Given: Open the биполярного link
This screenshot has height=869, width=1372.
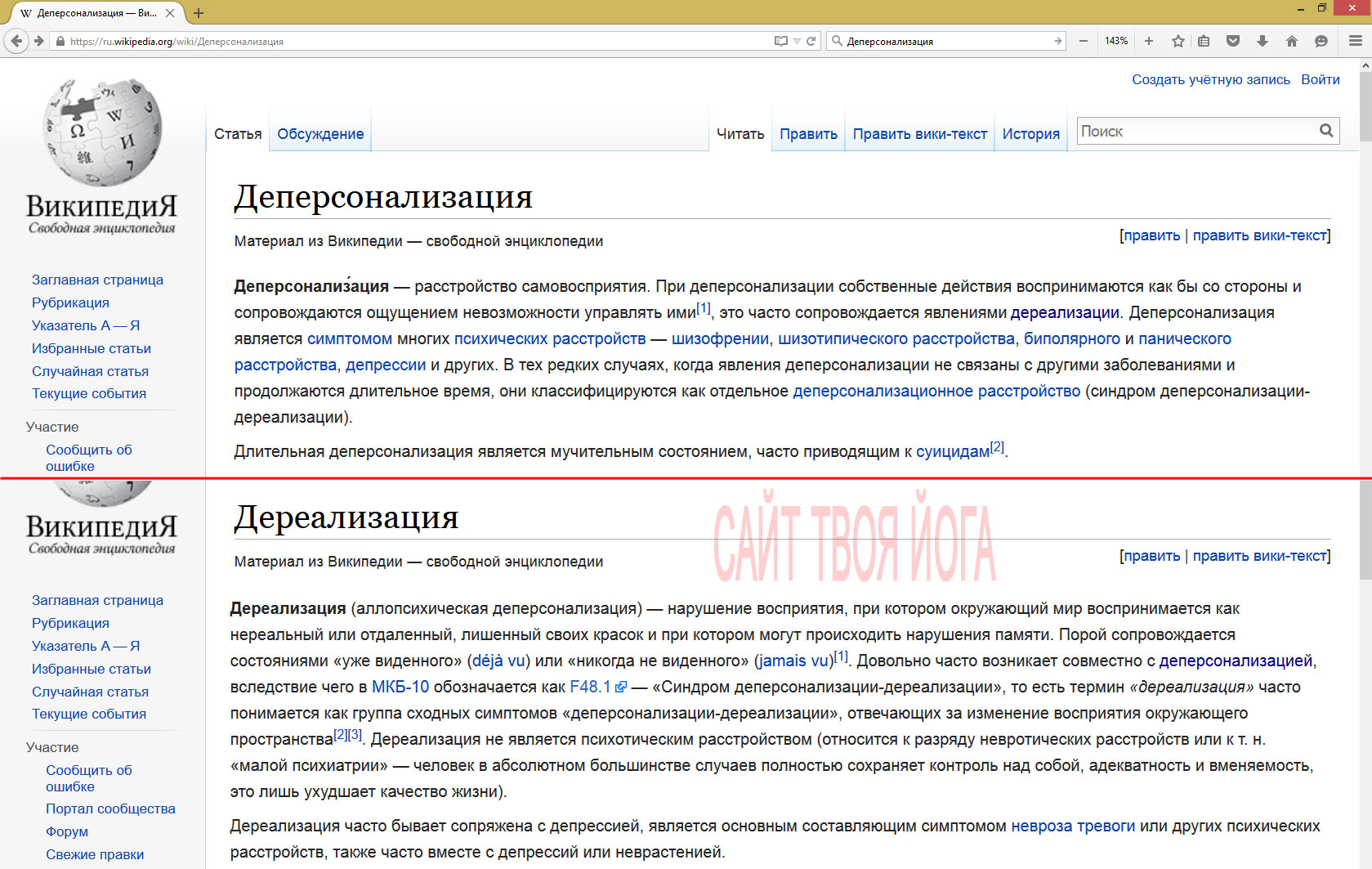Looking at the screenshot, I should [x=1072, y=338].
